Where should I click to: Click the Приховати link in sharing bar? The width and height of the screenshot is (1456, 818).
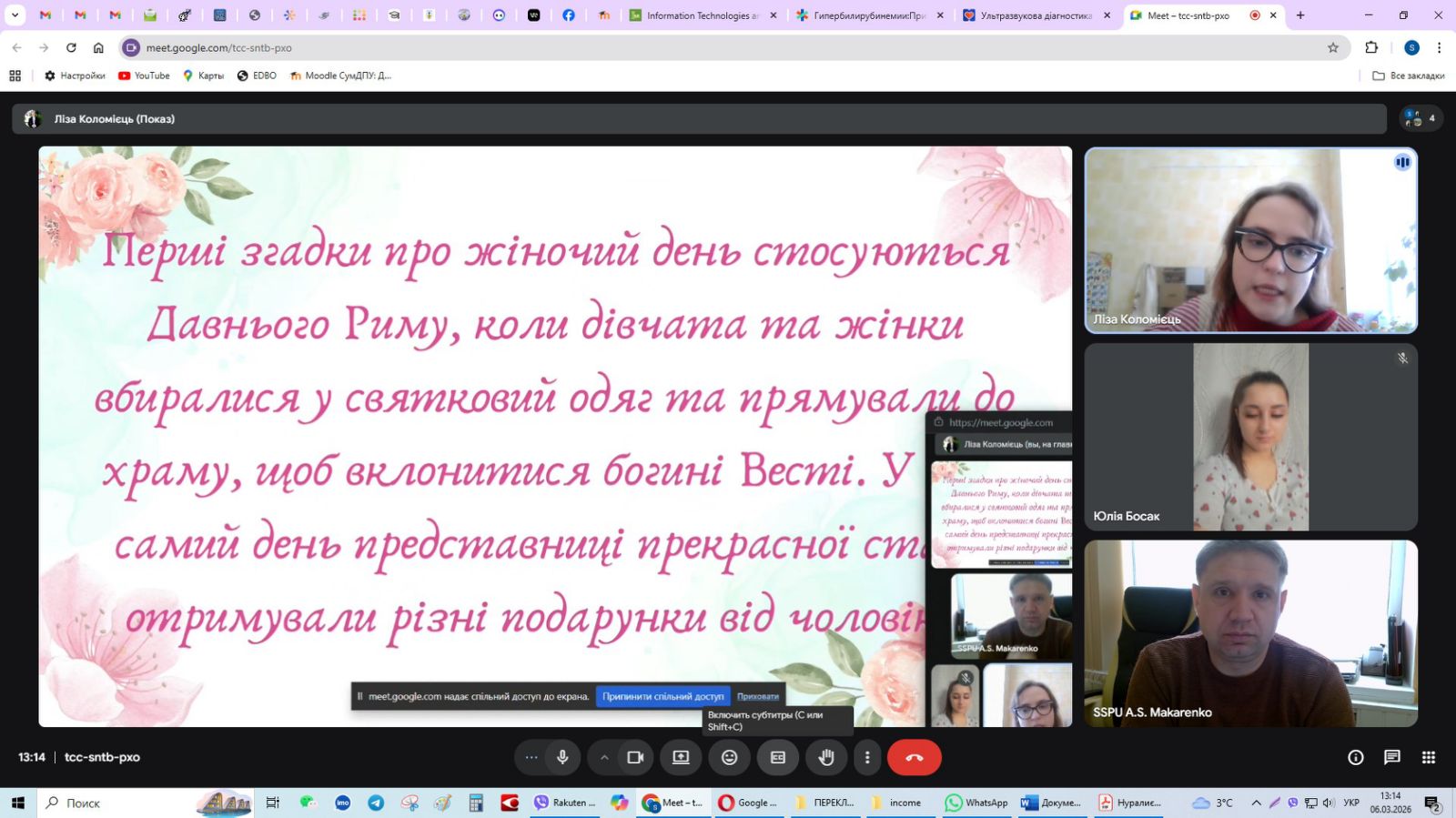(758, 696)
